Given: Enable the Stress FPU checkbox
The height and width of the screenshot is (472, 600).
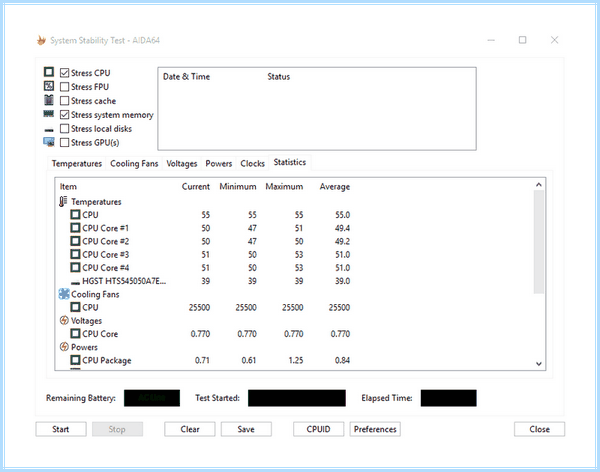Looking at the screenshot, I should click(64, 87).
